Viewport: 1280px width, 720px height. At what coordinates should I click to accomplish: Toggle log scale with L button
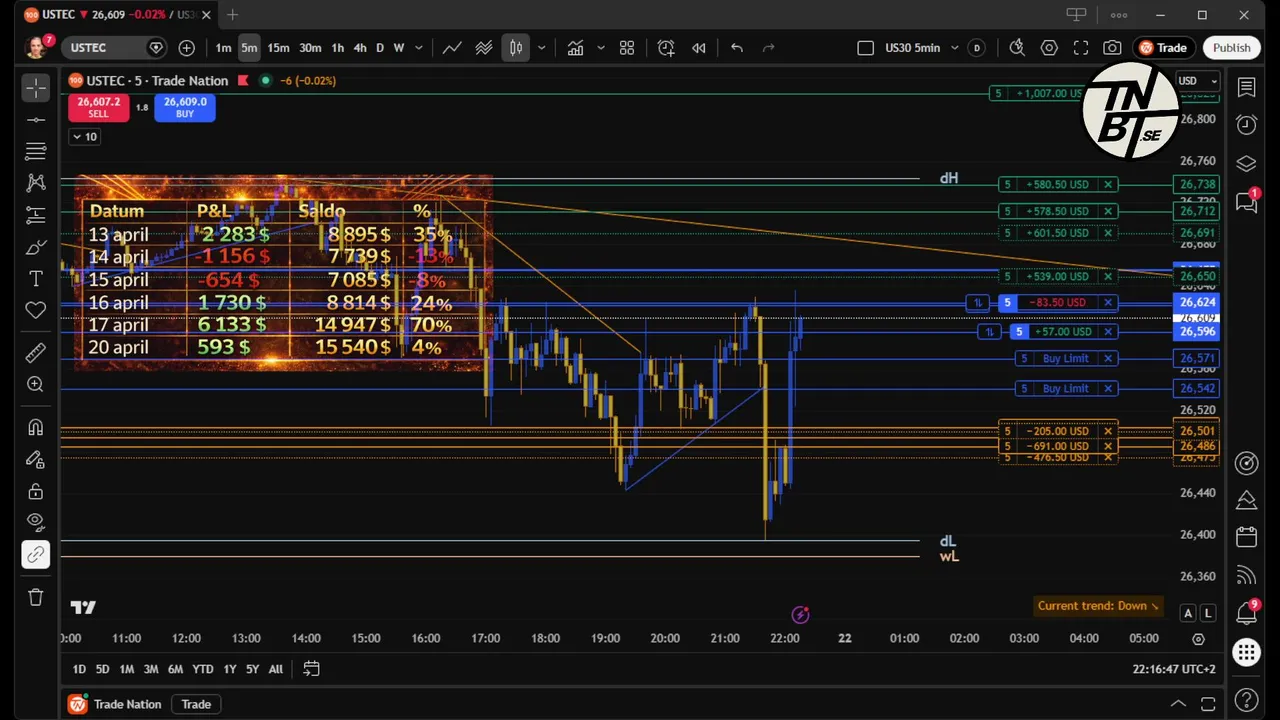click(1208, 613)
